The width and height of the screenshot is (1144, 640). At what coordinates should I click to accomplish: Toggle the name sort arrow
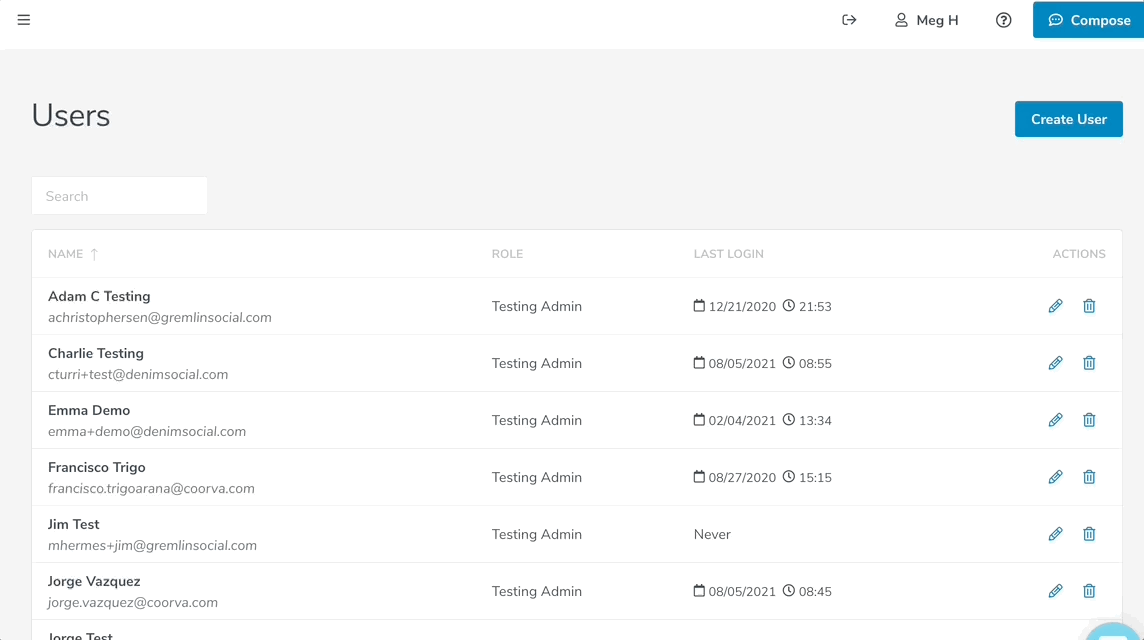click(94, 254)
